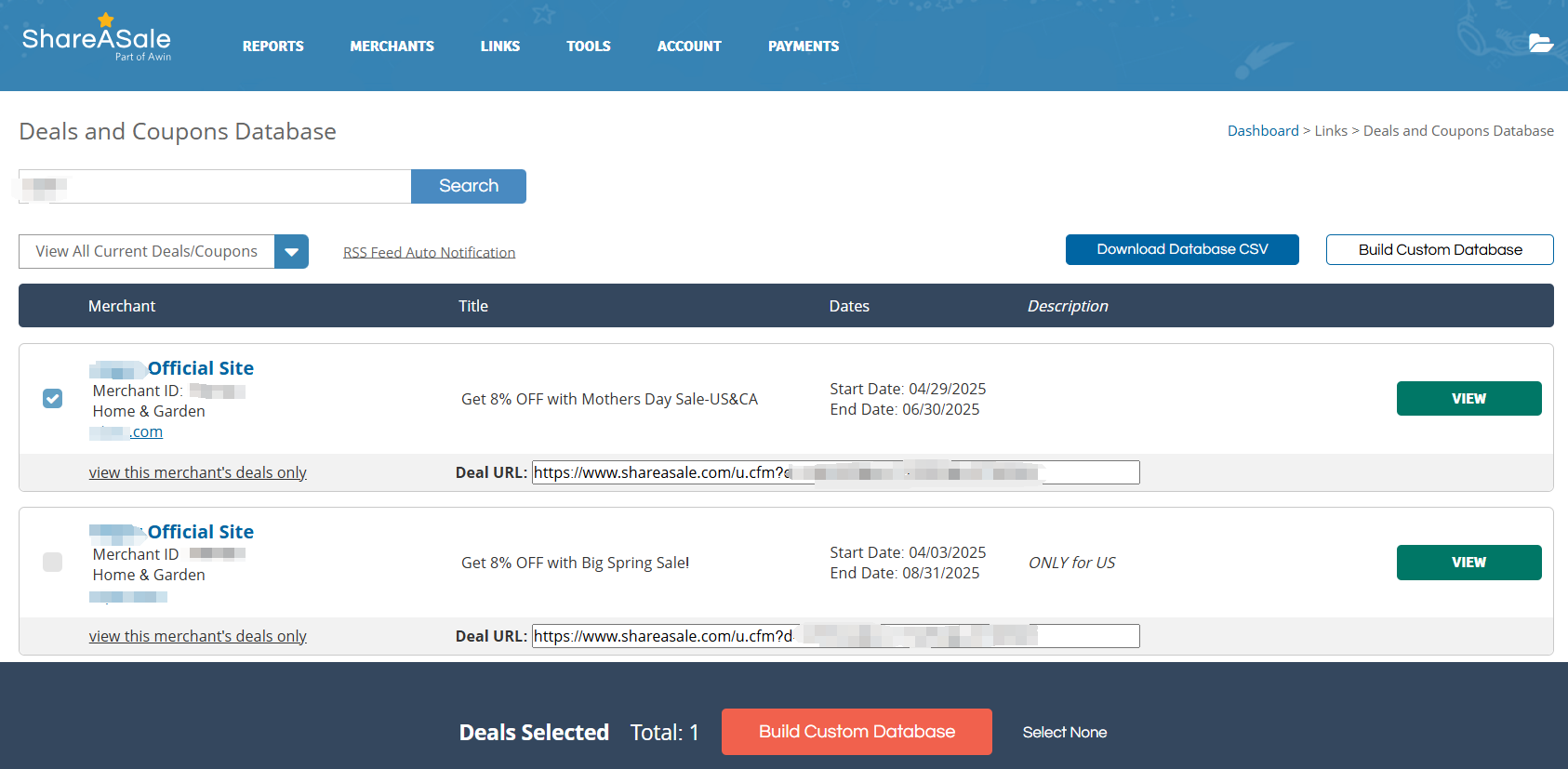This screenshot has width=1568, height=769.
Task: Click the ShareASale logo
Action: 97,38
